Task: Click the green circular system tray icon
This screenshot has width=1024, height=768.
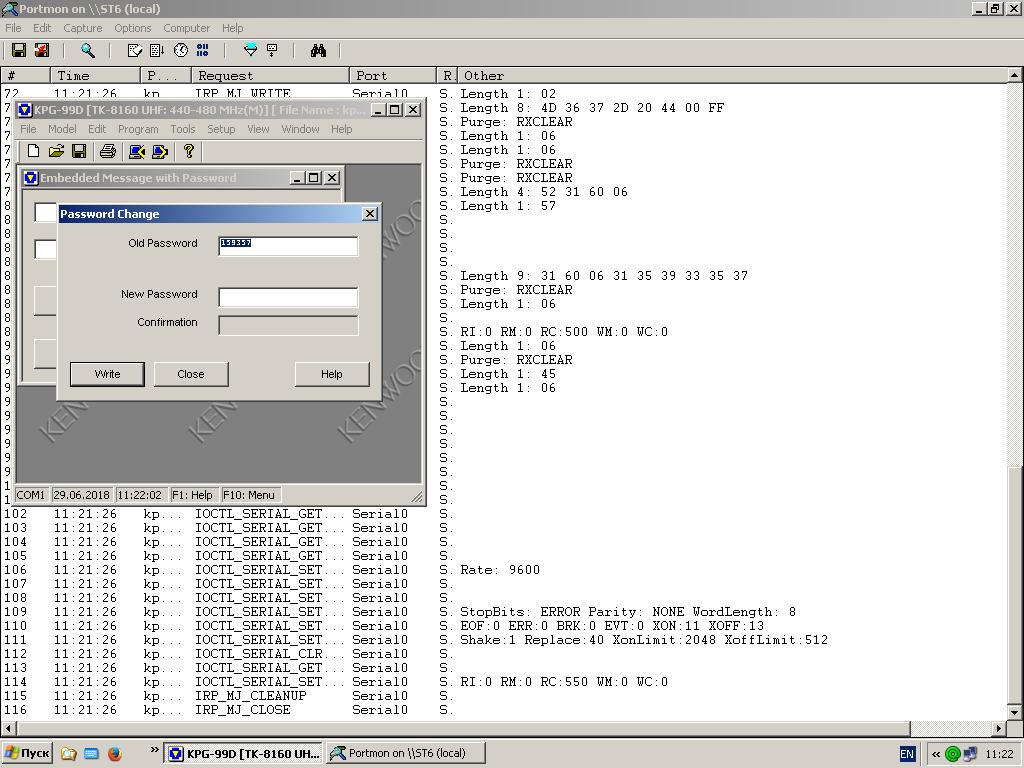Action: (x=953, y=754)
